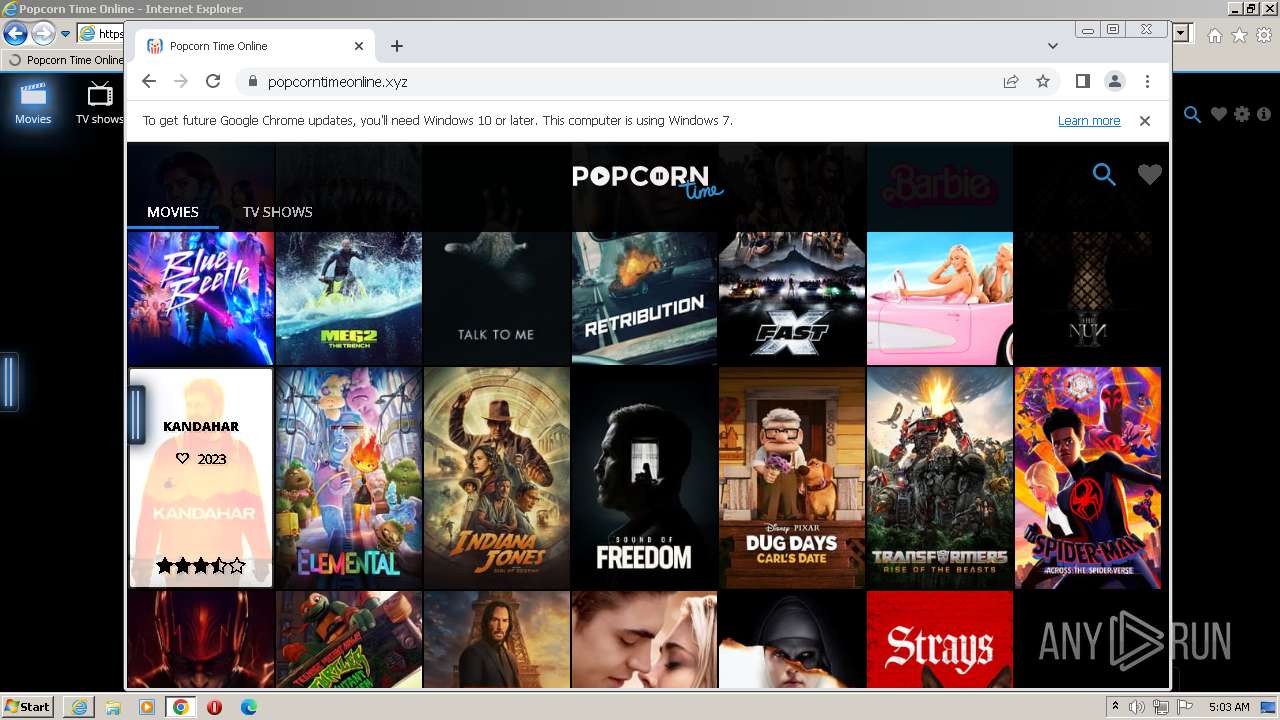Open the Meg 2 The Trench poster

pos(349,298)
